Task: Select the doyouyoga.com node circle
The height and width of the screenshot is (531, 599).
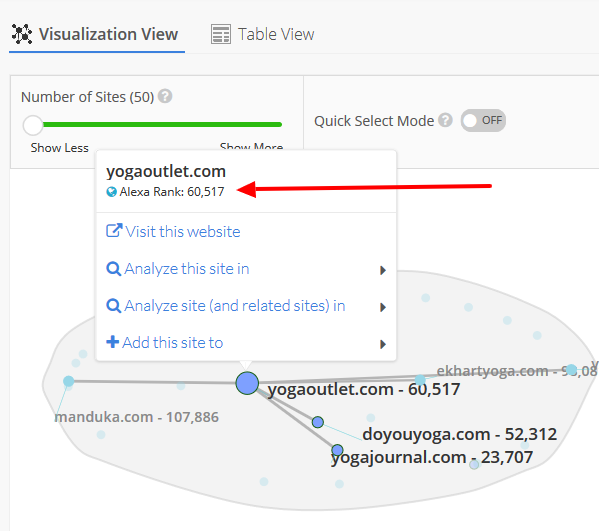Action: click(x=318, y=422)
